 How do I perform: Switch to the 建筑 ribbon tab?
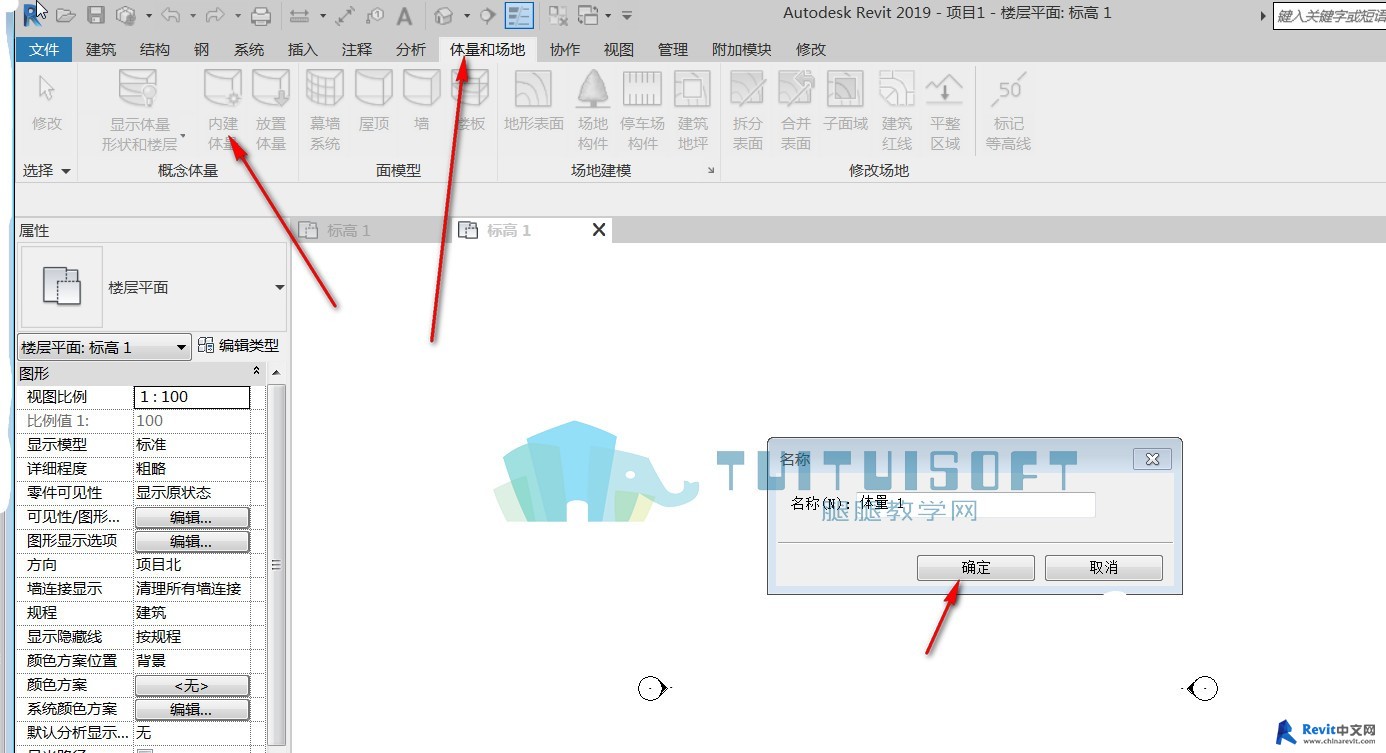(x=101, y=49)
